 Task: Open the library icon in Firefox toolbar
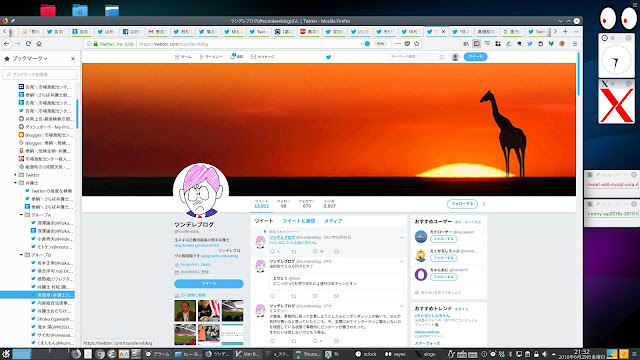(x=466, y=44)
